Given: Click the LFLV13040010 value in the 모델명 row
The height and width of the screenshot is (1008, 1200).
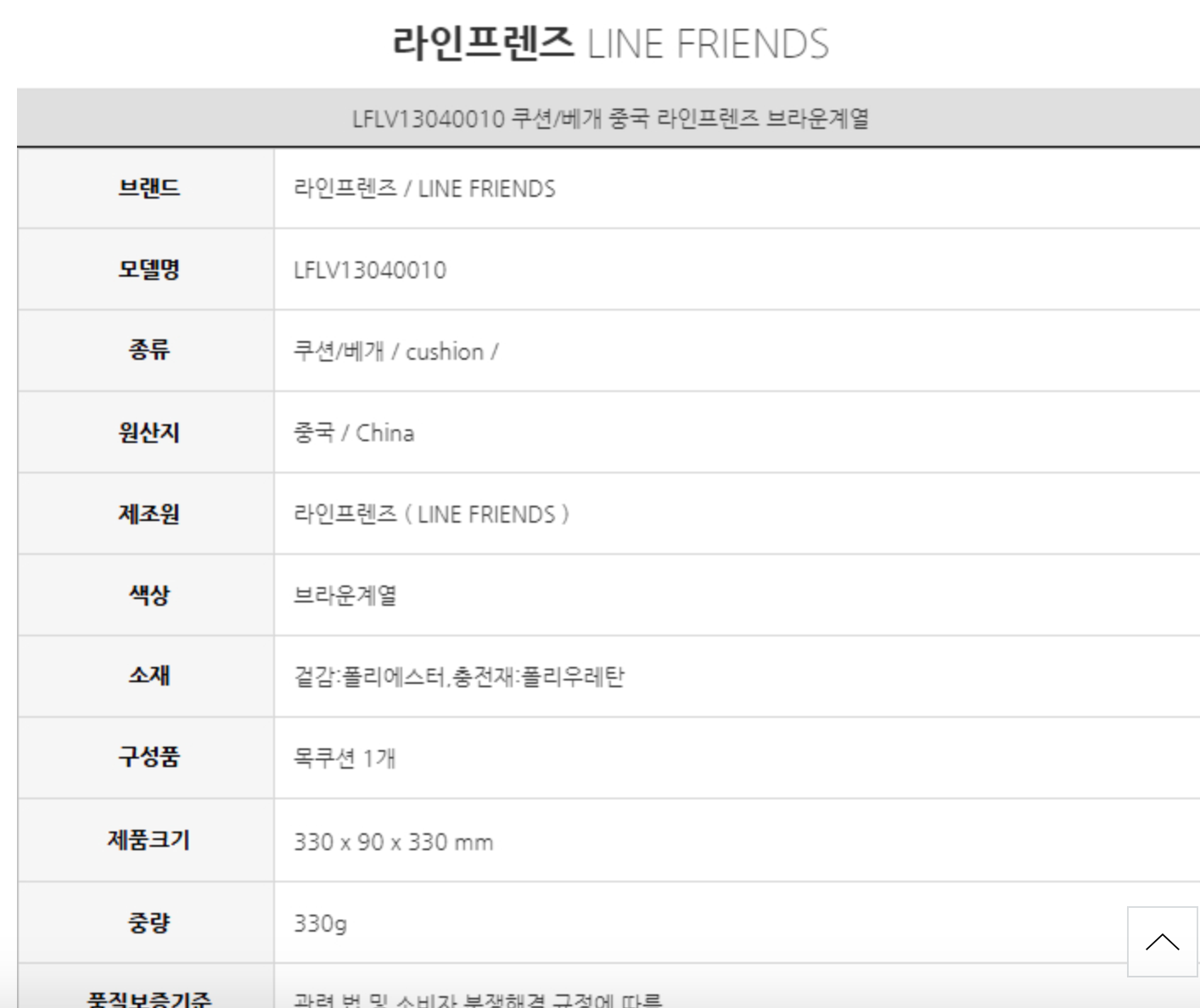Looking at the screenshot, I should click(x=370, y=270).
